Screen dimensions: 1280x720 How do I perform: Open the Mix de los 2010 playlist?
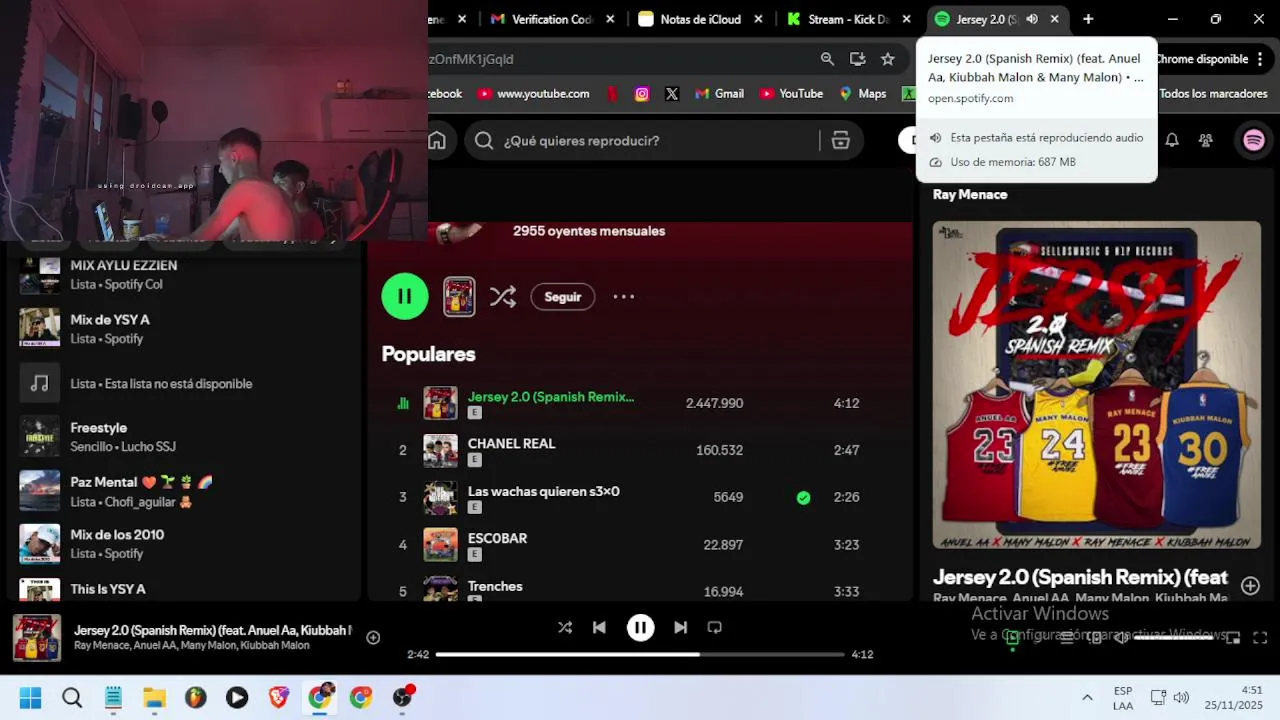click(x=185, y=543)
